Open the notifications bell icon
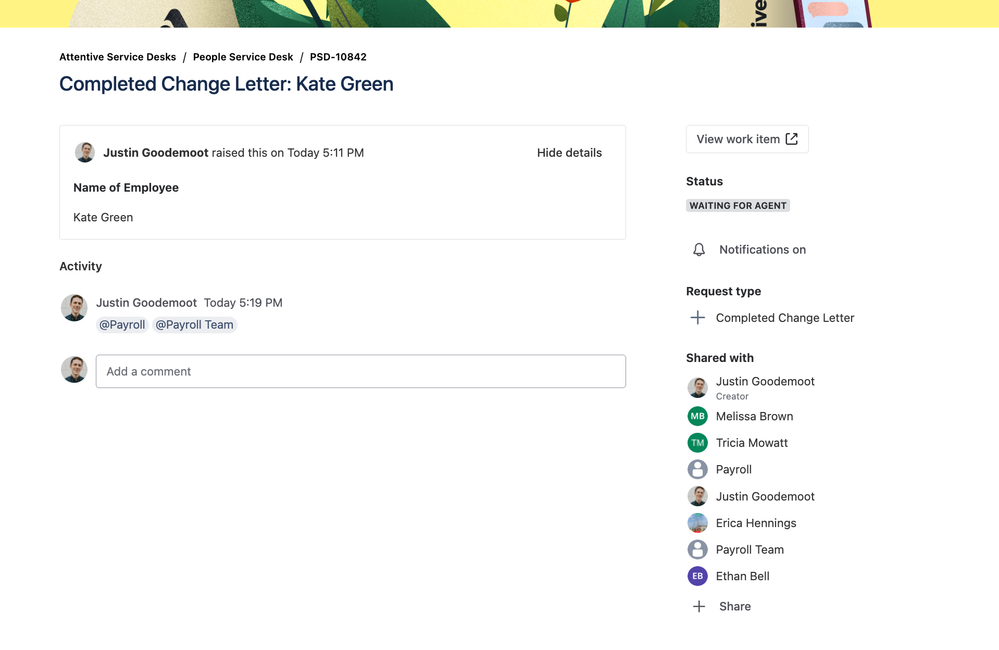 point(698,249)
